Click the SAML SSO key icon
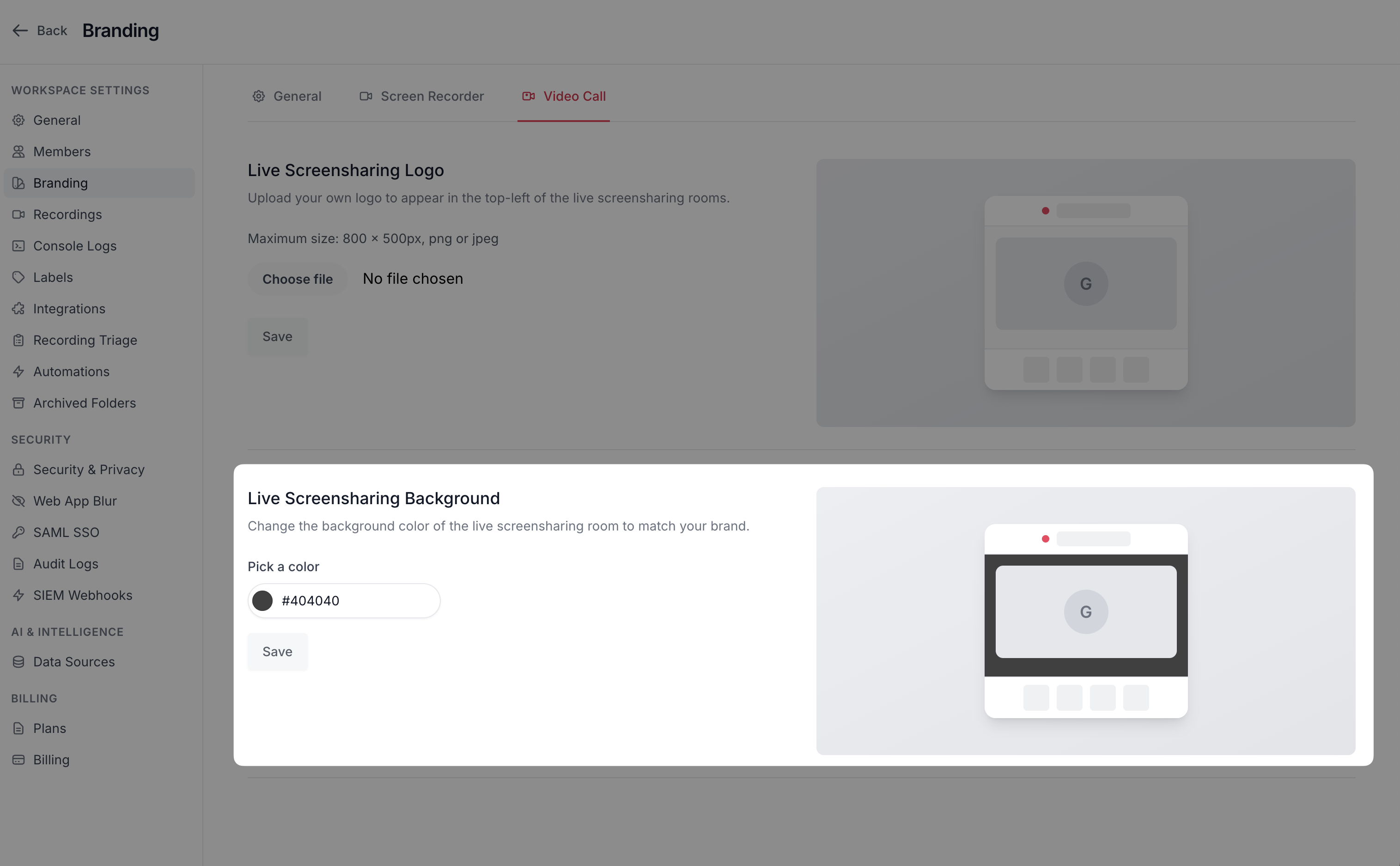Image resolution: width=1400 pixels, height=866 pixels. point(18,533)
